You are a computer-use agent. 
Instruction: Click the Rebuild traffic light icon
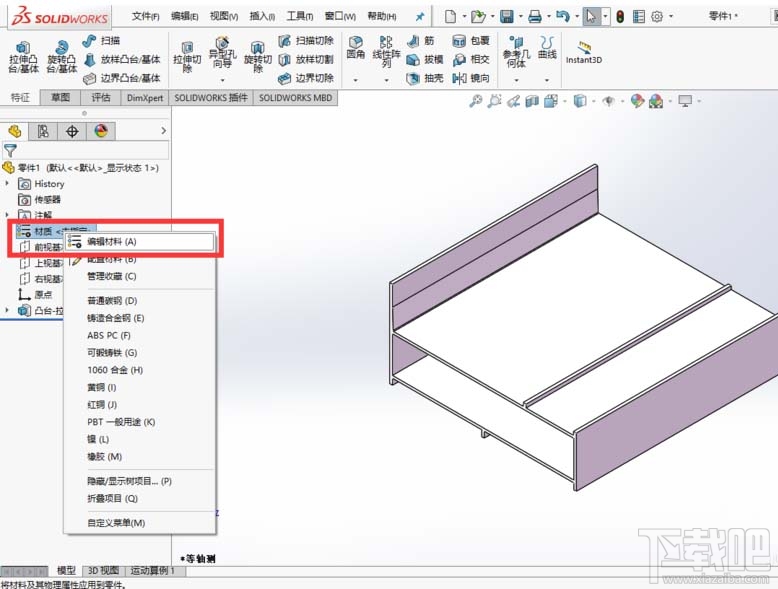620,17
